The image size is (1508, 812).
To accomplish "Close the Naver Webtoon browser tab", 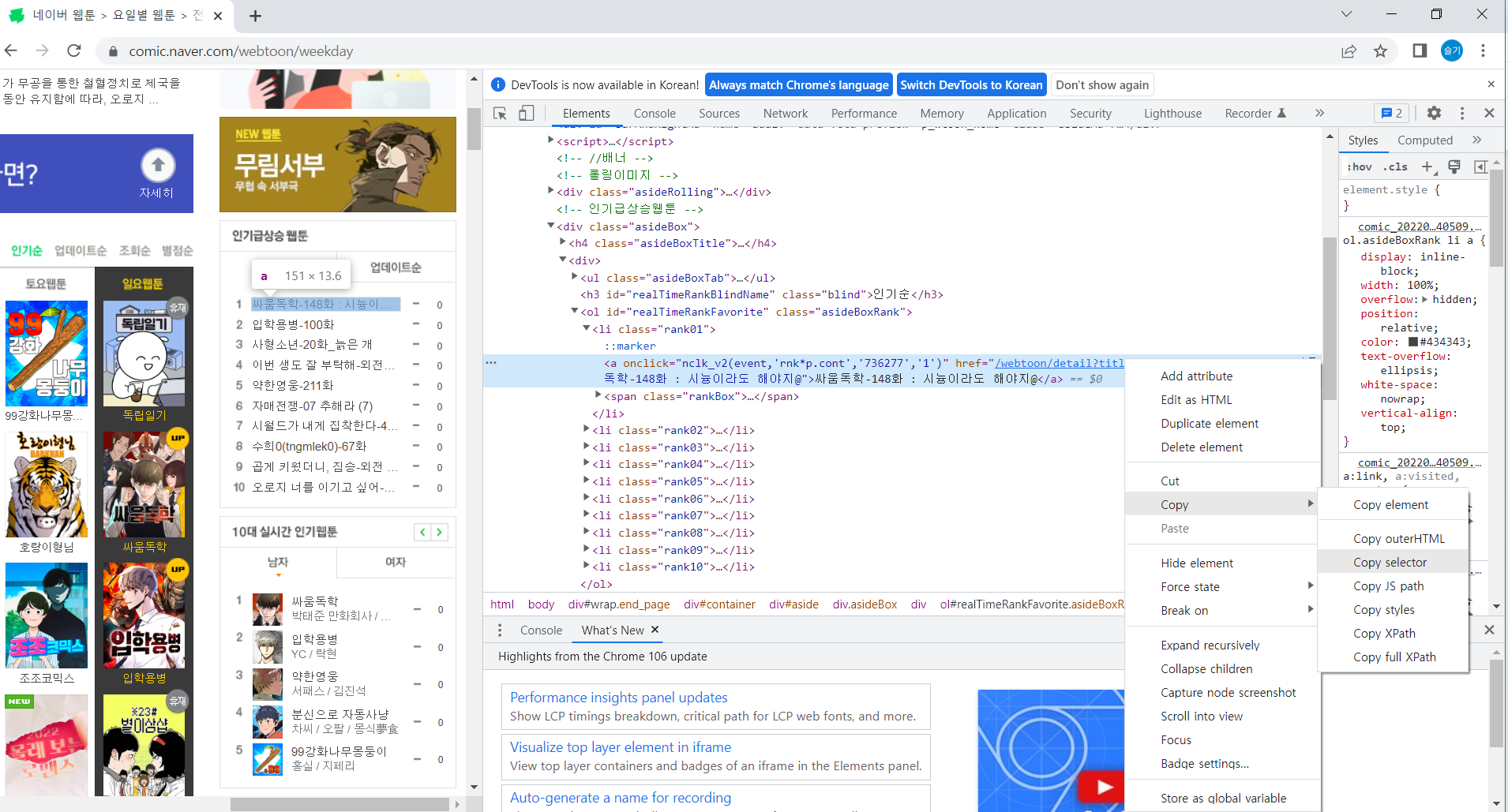I will click(218, 16).
